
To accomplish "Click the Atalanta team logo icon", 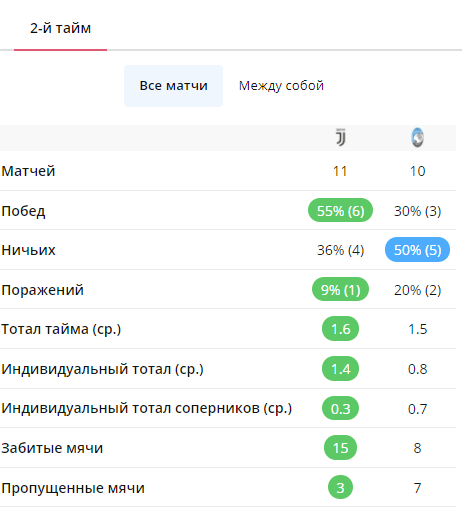I will tap(417, 137).
